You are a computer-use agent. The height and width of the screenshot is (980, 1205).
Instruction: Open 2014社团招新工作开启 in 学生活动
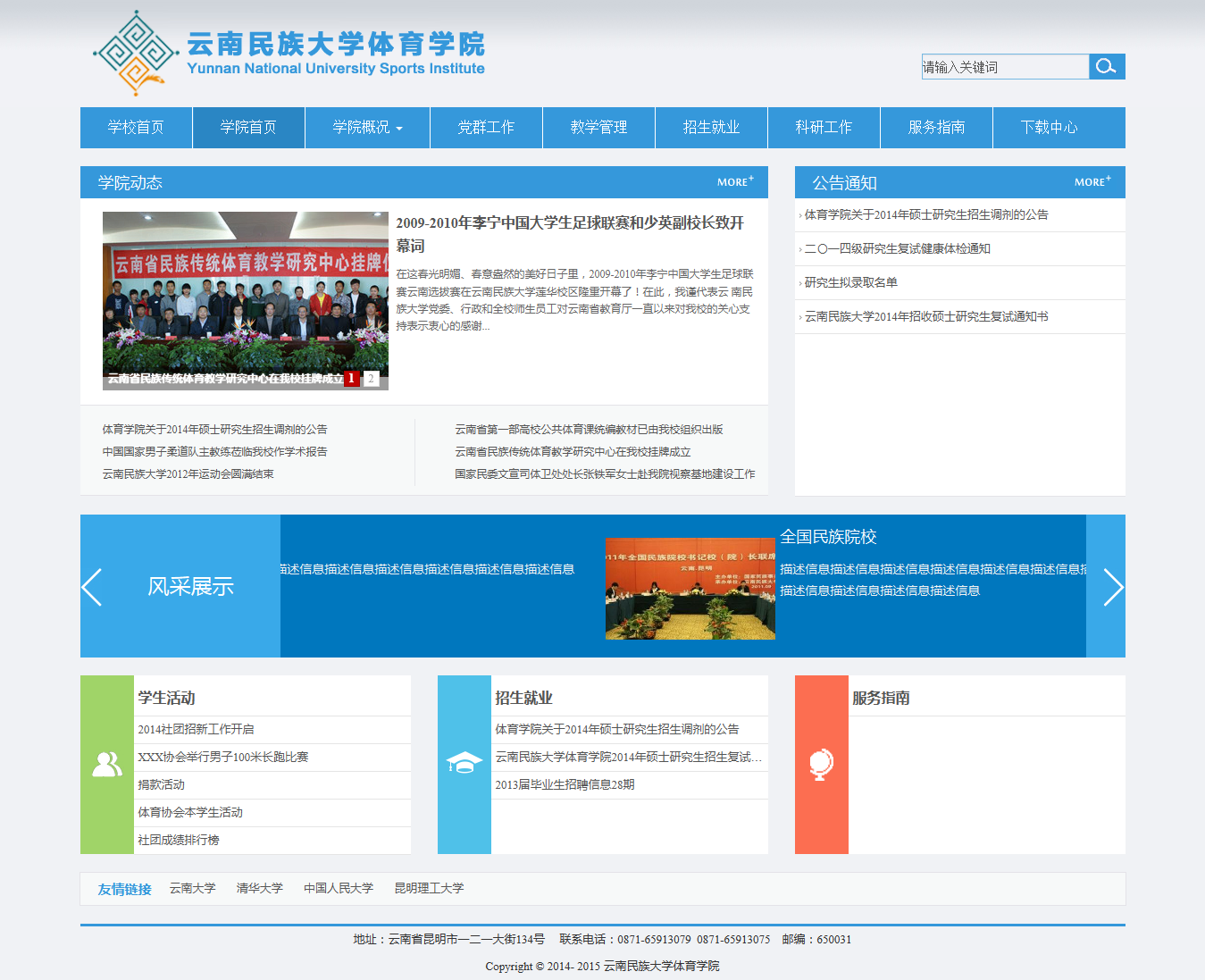click(196, 729)
